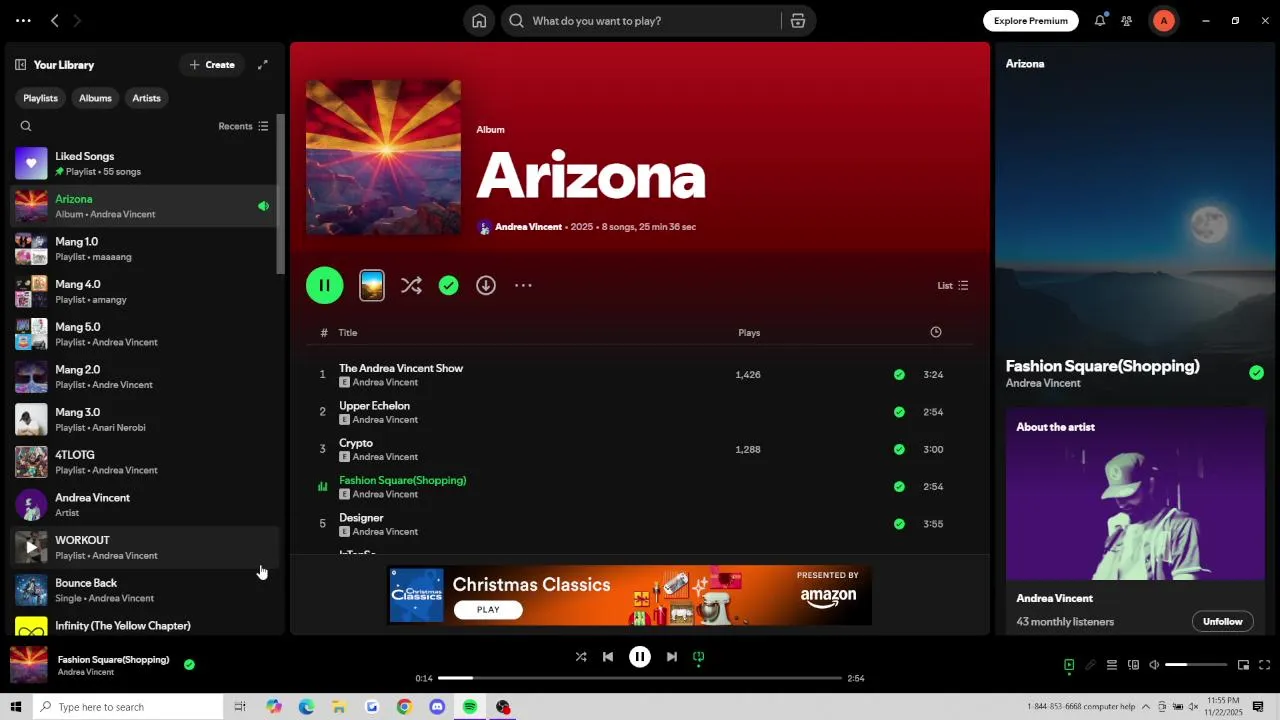This screenshot has width=1280, height=720.
Task: Open more options for Arizona album
Action: [523, 286]
